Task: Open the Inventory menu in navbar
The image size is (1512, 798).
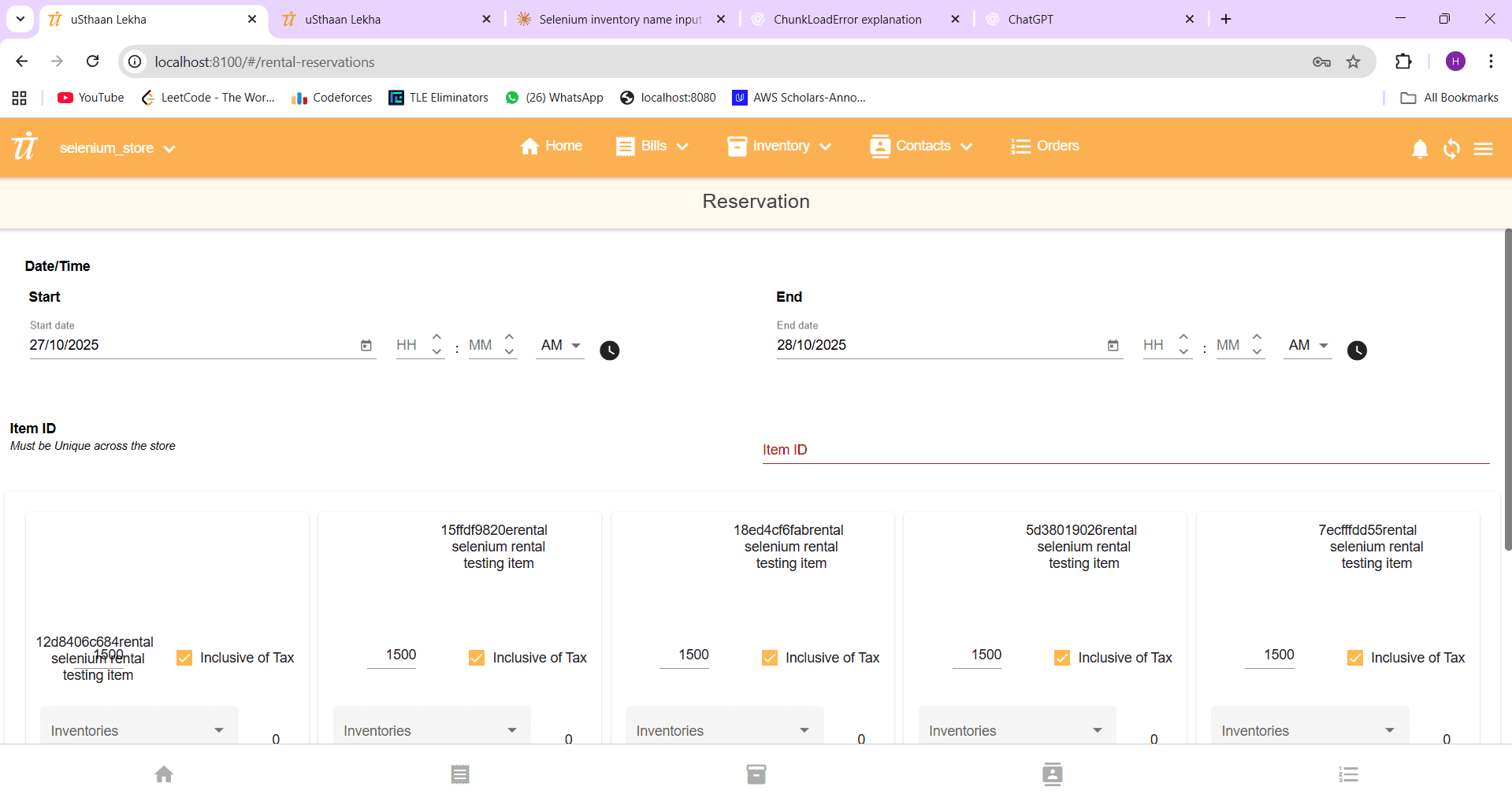Action: (x=780, y=147)
